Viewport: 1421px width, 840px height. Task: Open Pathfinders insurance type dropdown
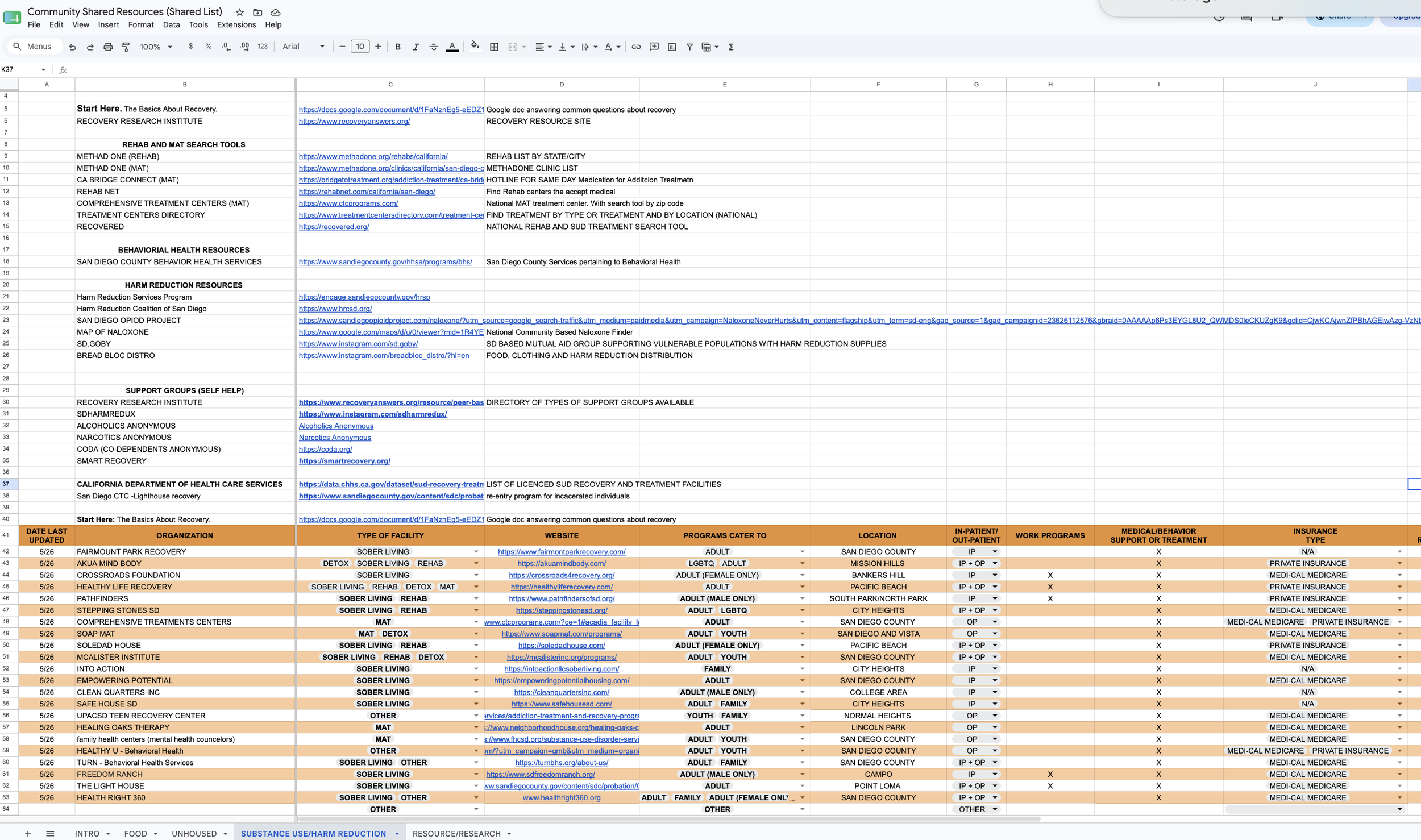(x=1399, y=598)
